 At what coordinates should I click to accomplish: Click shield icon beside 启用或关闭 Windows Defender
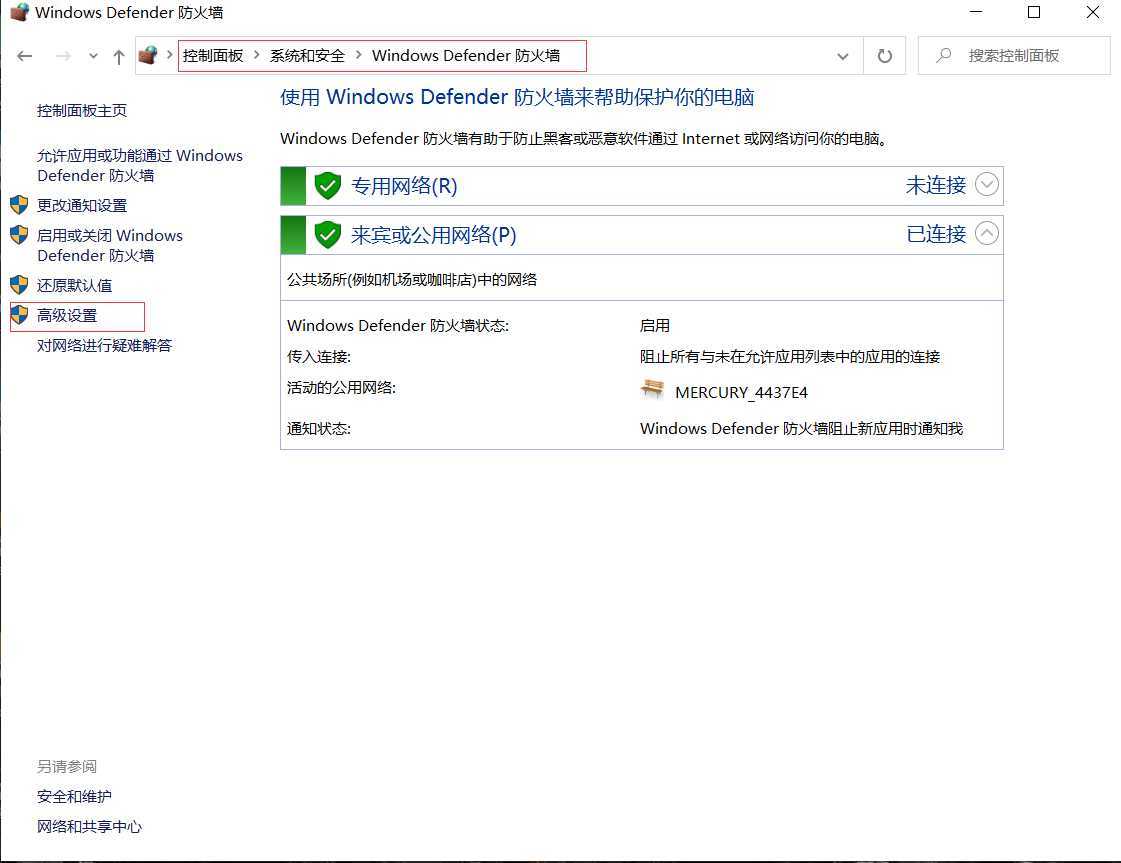click(x=19, y=235)
